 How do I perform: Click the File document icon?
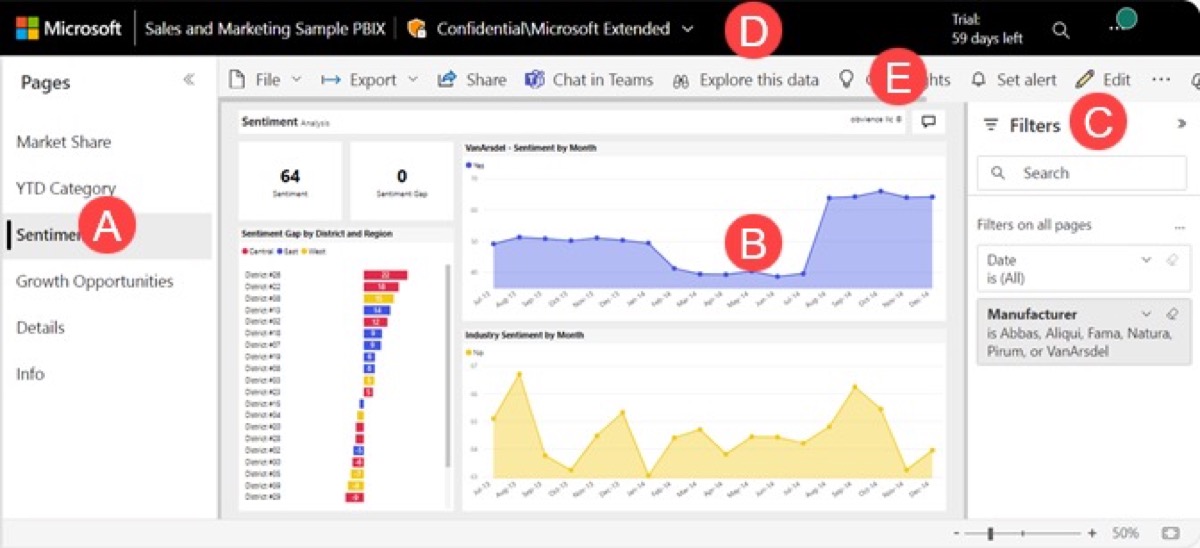tap(237, 80)
